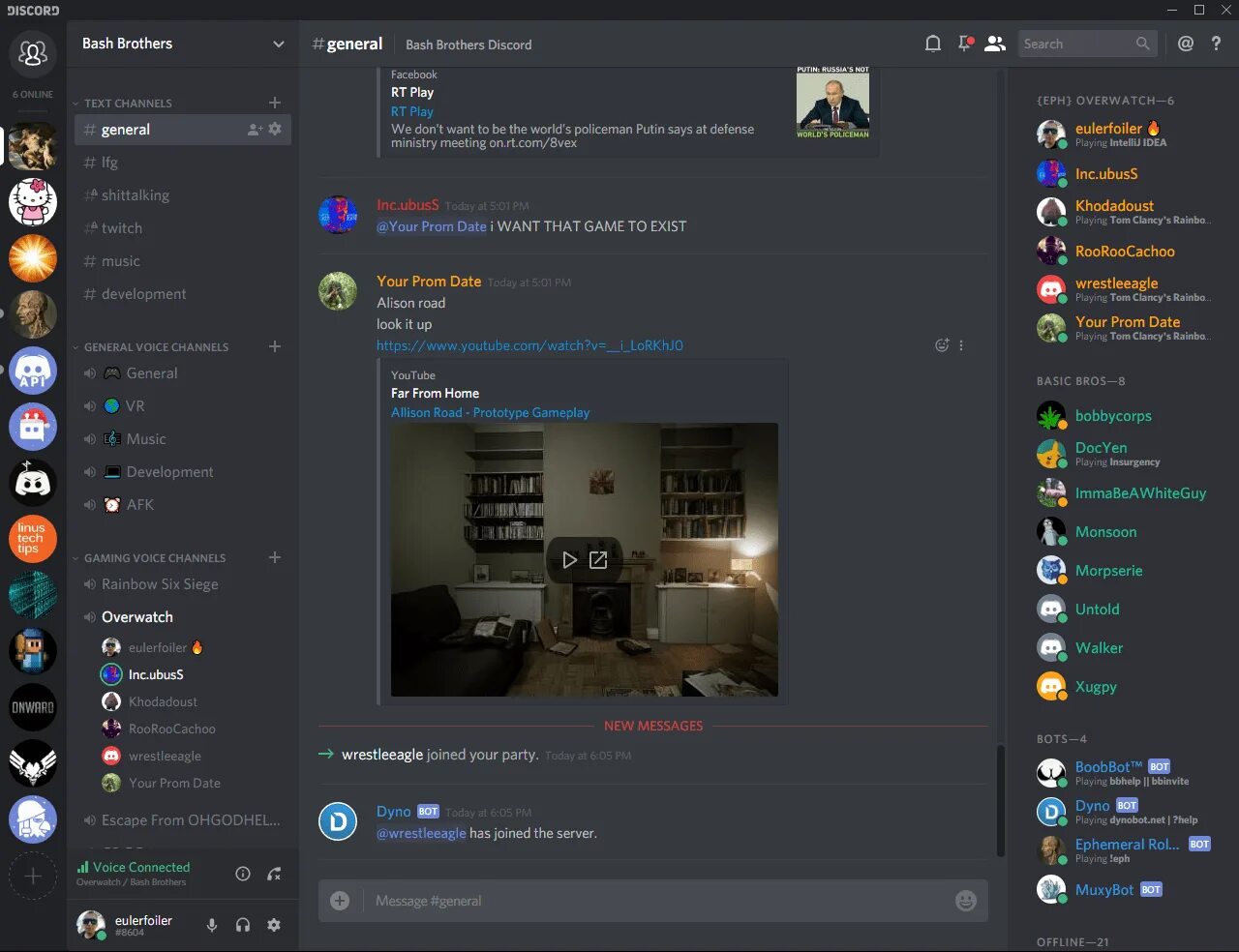Add a gaming voice channel
This screenshot has height=952, width=1239.
275,557
